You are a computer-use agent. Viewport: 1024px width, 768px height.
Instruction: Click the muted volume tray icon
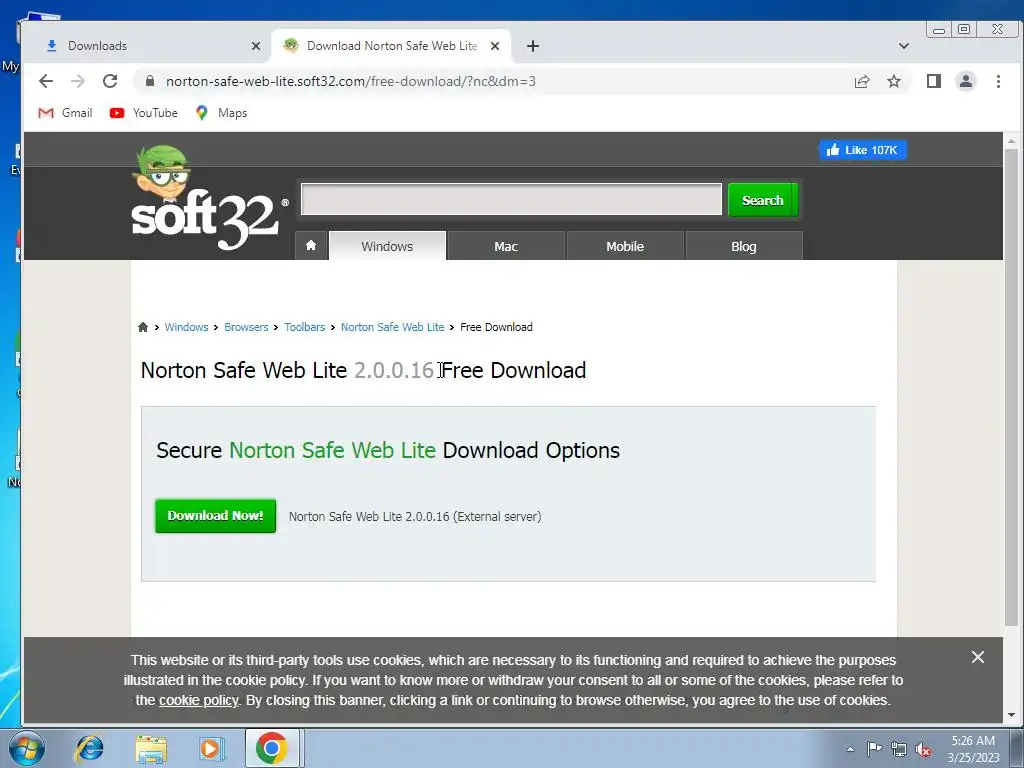point(923,750)
